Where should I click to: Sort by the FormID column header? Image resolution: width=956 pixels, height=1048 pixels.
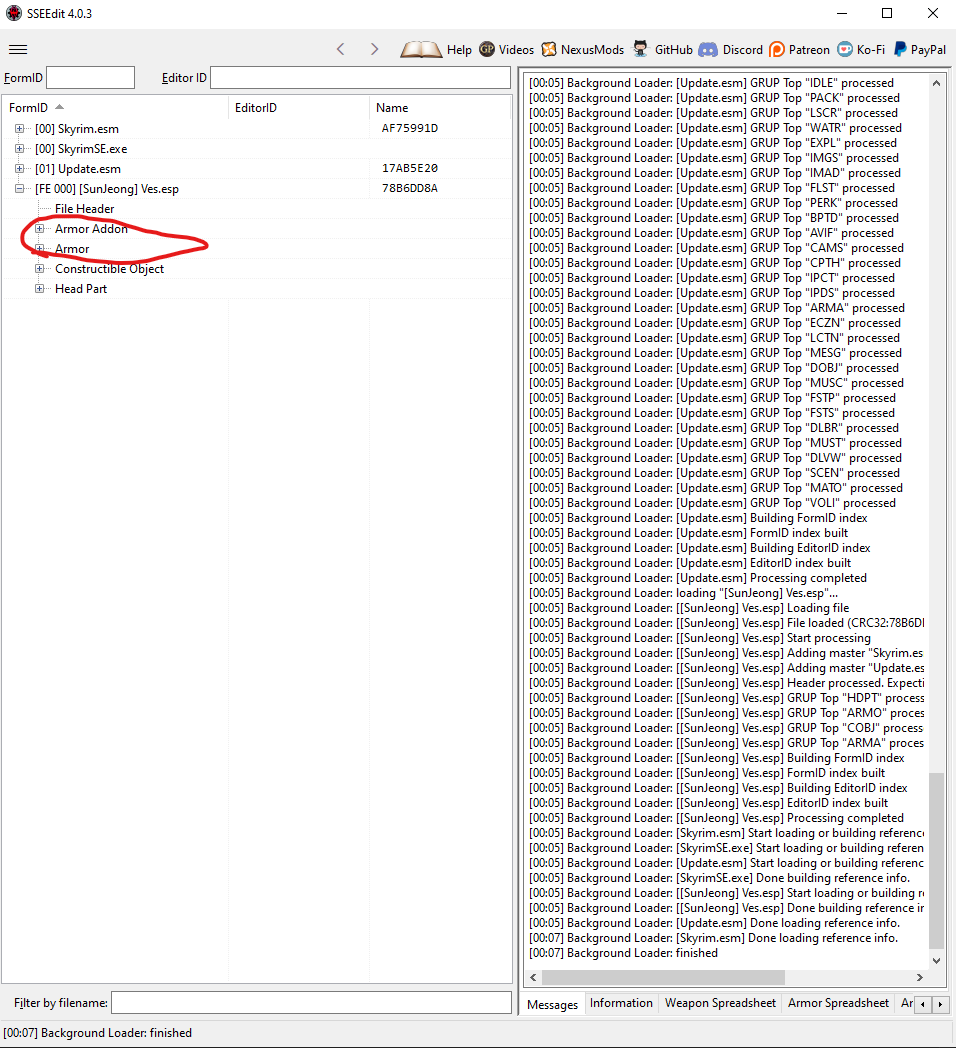115,108
